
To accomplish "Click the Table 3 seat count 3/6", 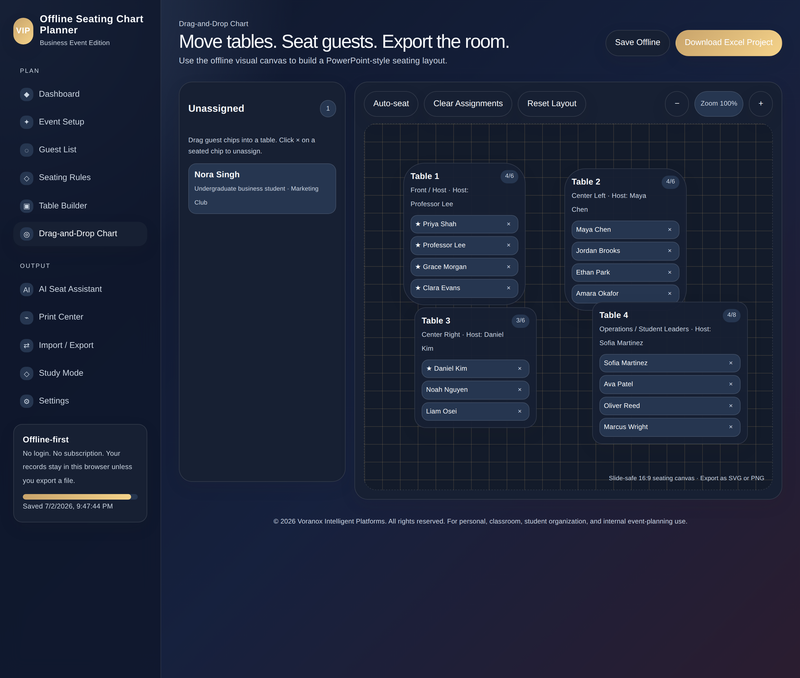I will click(x=520, y=321).
